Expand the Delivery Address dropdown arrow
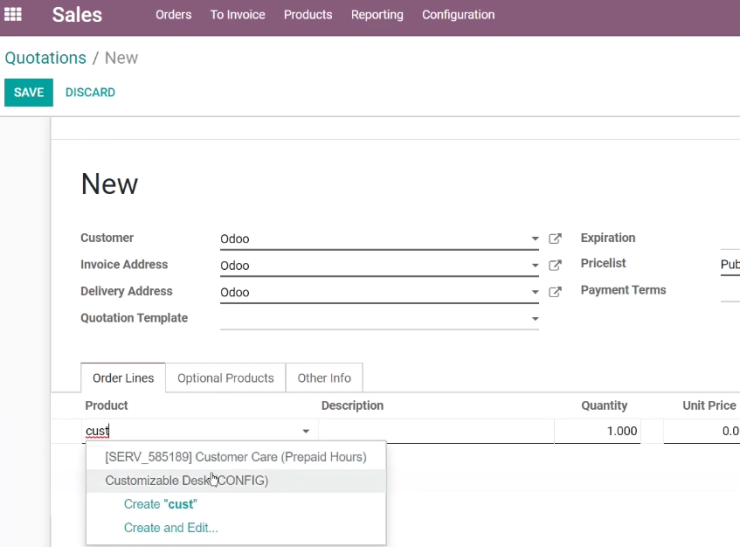 point(535,292)
